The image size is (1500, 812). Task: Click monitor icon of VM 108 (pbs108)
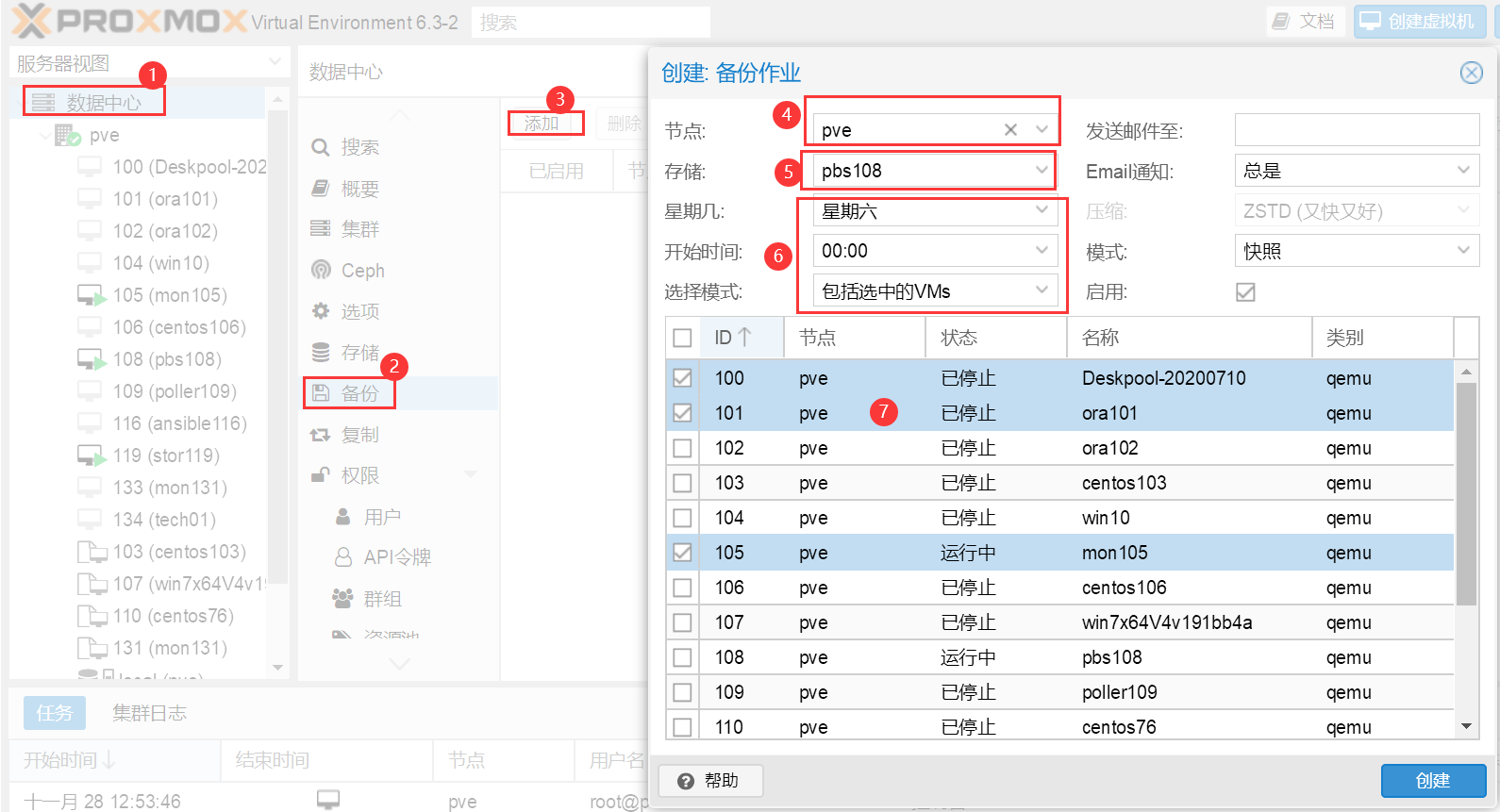(92, 359)
